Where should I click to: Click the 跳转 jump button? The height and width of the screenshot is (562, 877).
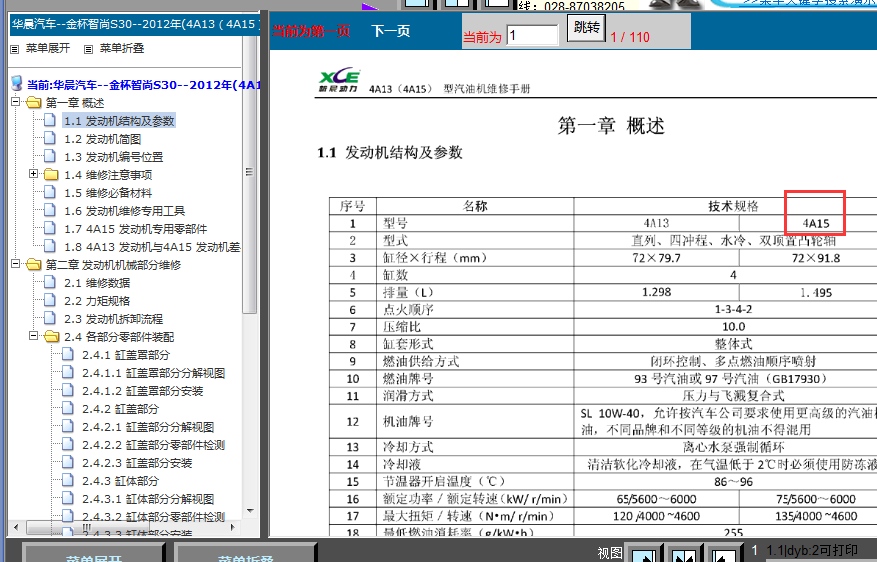point(586,27)
